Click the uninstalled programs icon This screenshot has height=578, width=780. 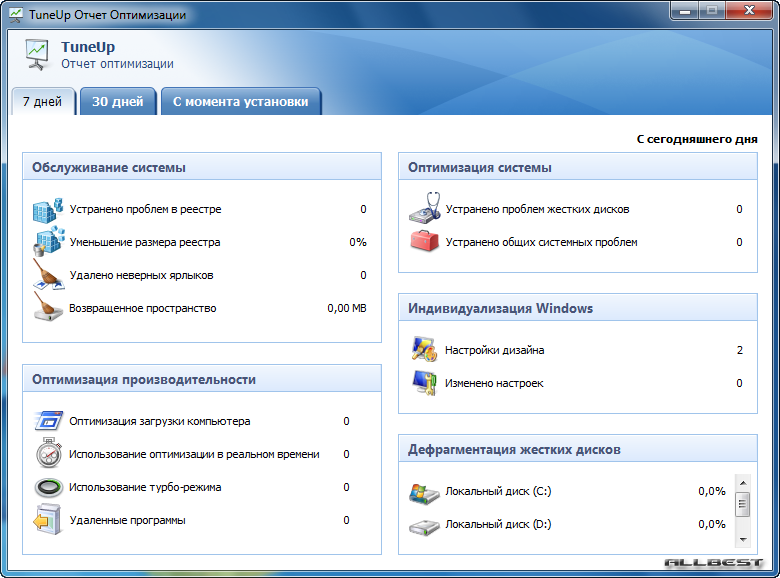[x=47, y=520]
